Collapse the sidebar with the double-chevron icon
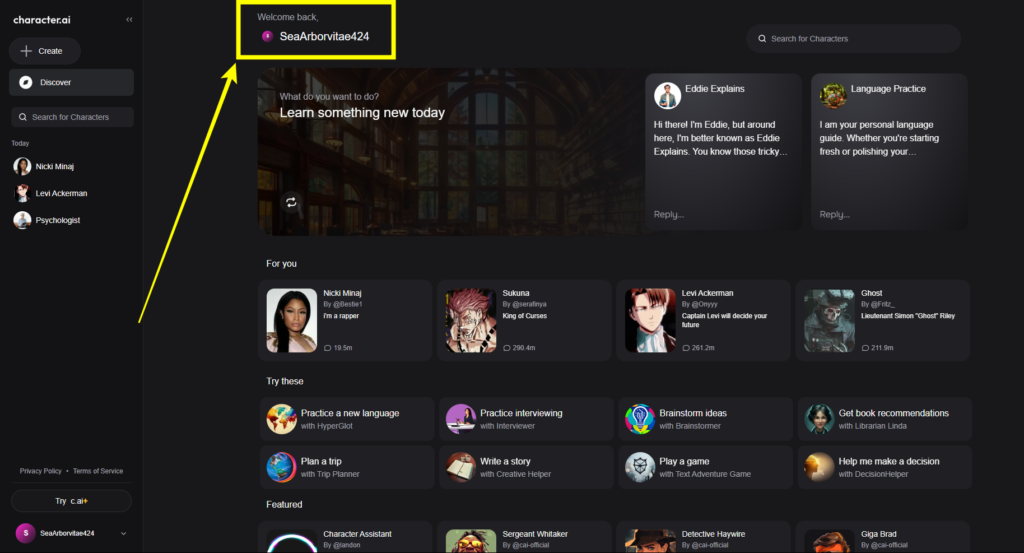This screenshot has height=553, width=1024. point(129,20)
